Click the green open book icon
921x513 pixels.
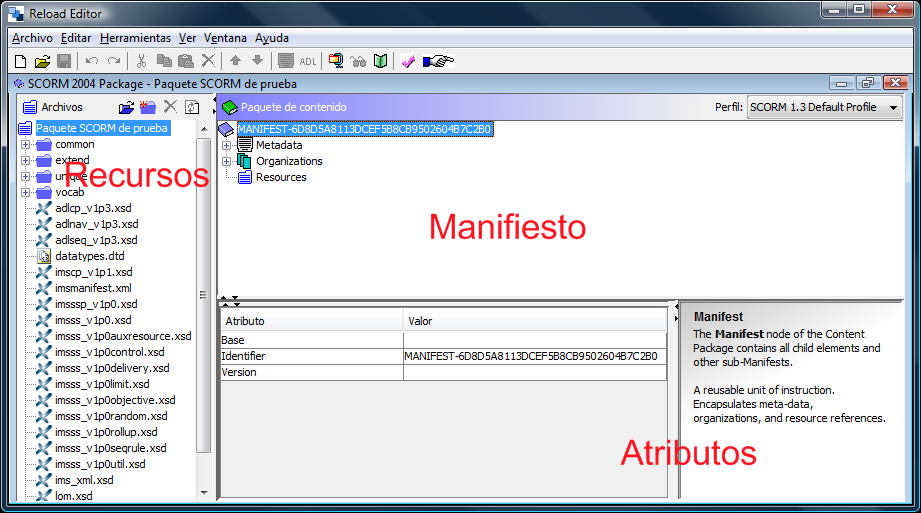coord(381,61)
